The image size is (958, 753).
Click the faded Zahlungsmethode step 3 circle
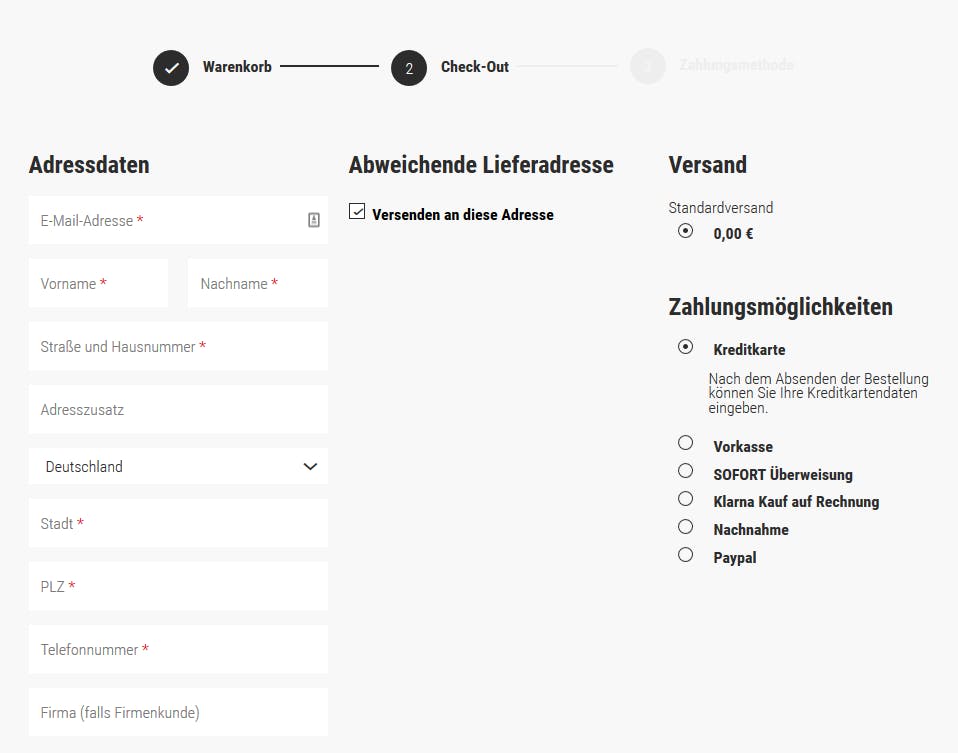(648, 66)
